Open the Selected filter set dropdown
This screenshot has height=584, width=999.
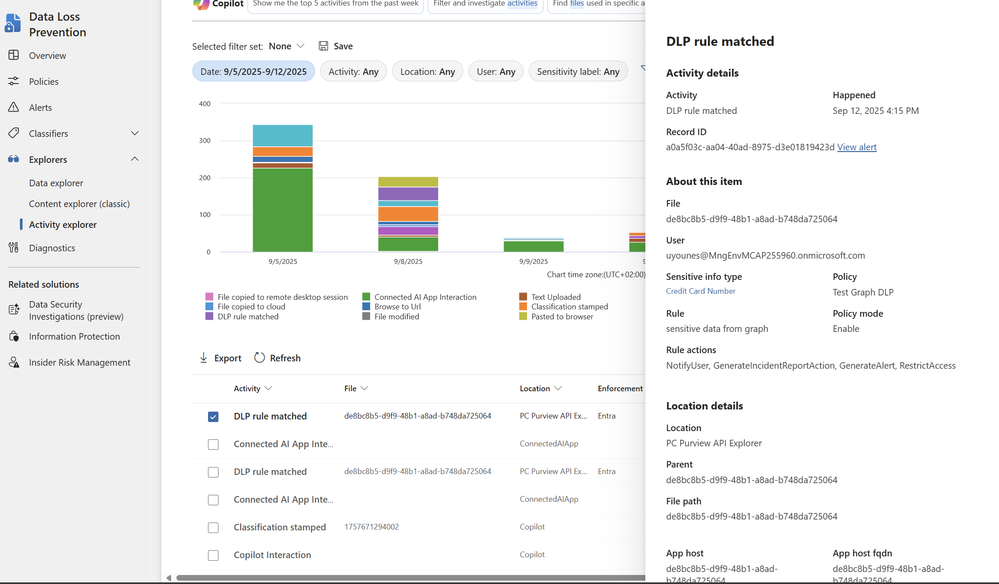pos(287,46)
